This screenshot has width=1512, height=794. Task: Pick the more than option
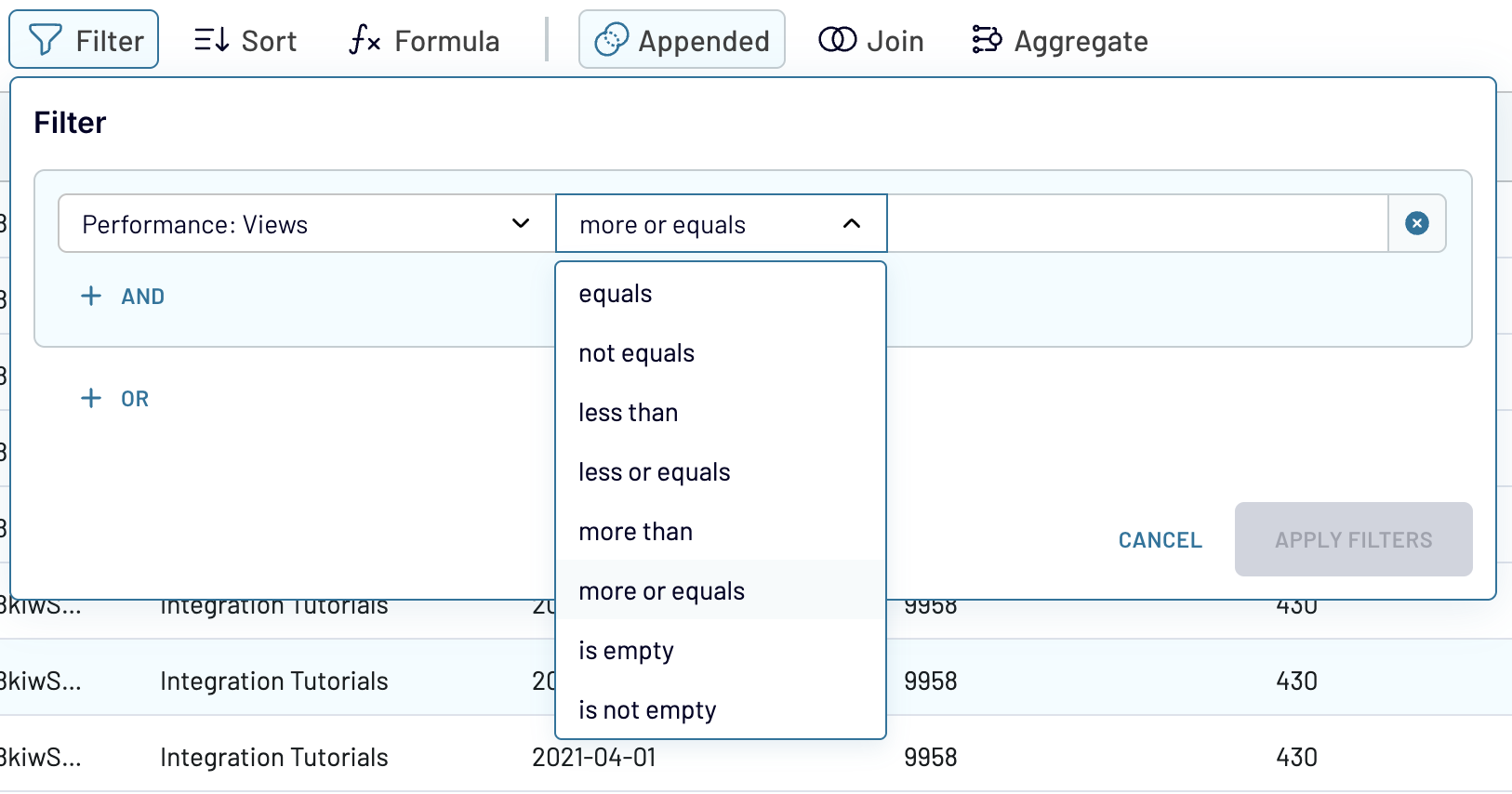[x=635, y=532]
